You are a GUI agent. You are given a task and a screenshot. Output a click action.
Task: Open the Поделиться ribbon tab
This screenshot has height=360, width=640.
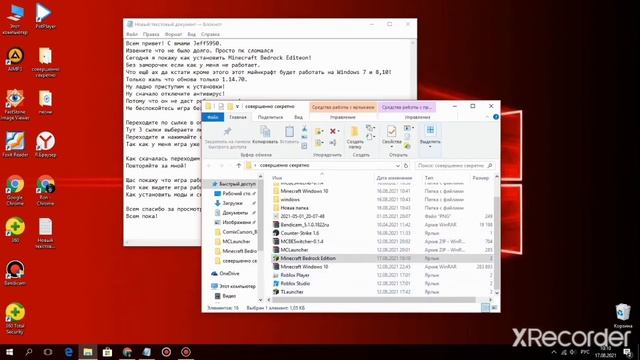pyautogui.click(x=270, y=117)
